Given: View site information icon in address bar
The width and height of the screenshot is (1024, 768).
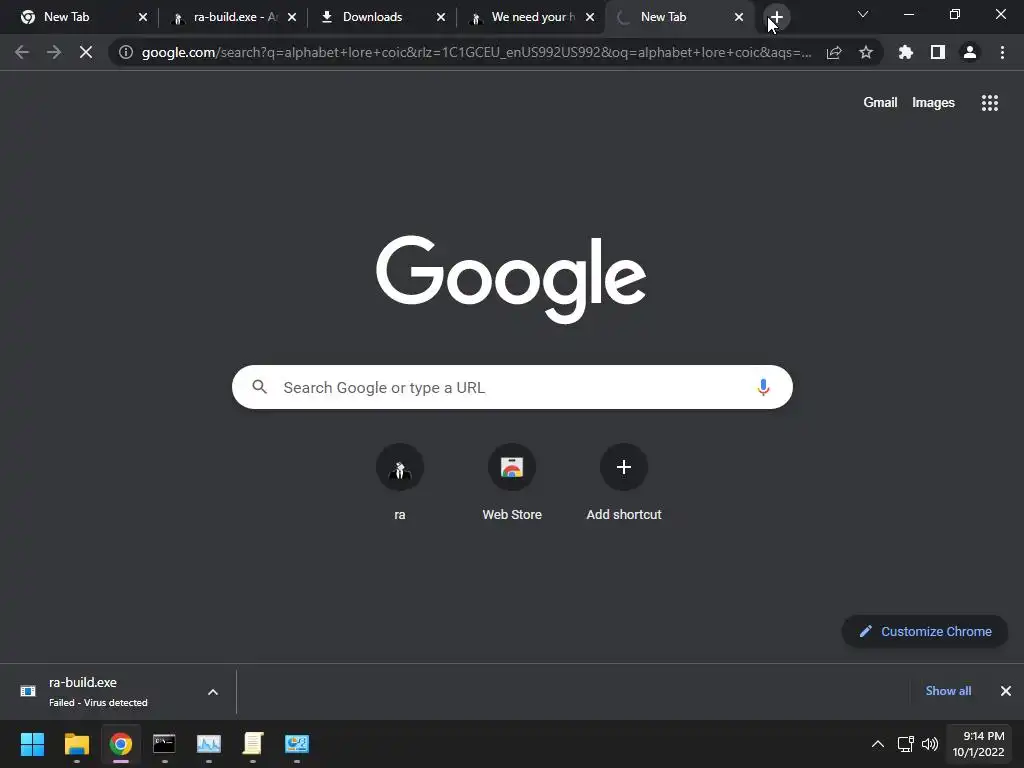Looking at the screenshot, I should (x=126, y=52).
